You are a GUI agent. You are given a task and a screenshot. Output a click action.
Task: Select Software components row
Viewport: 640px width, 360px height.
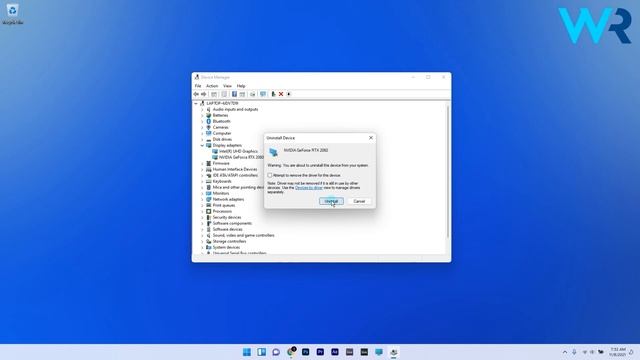pos(232,223)
